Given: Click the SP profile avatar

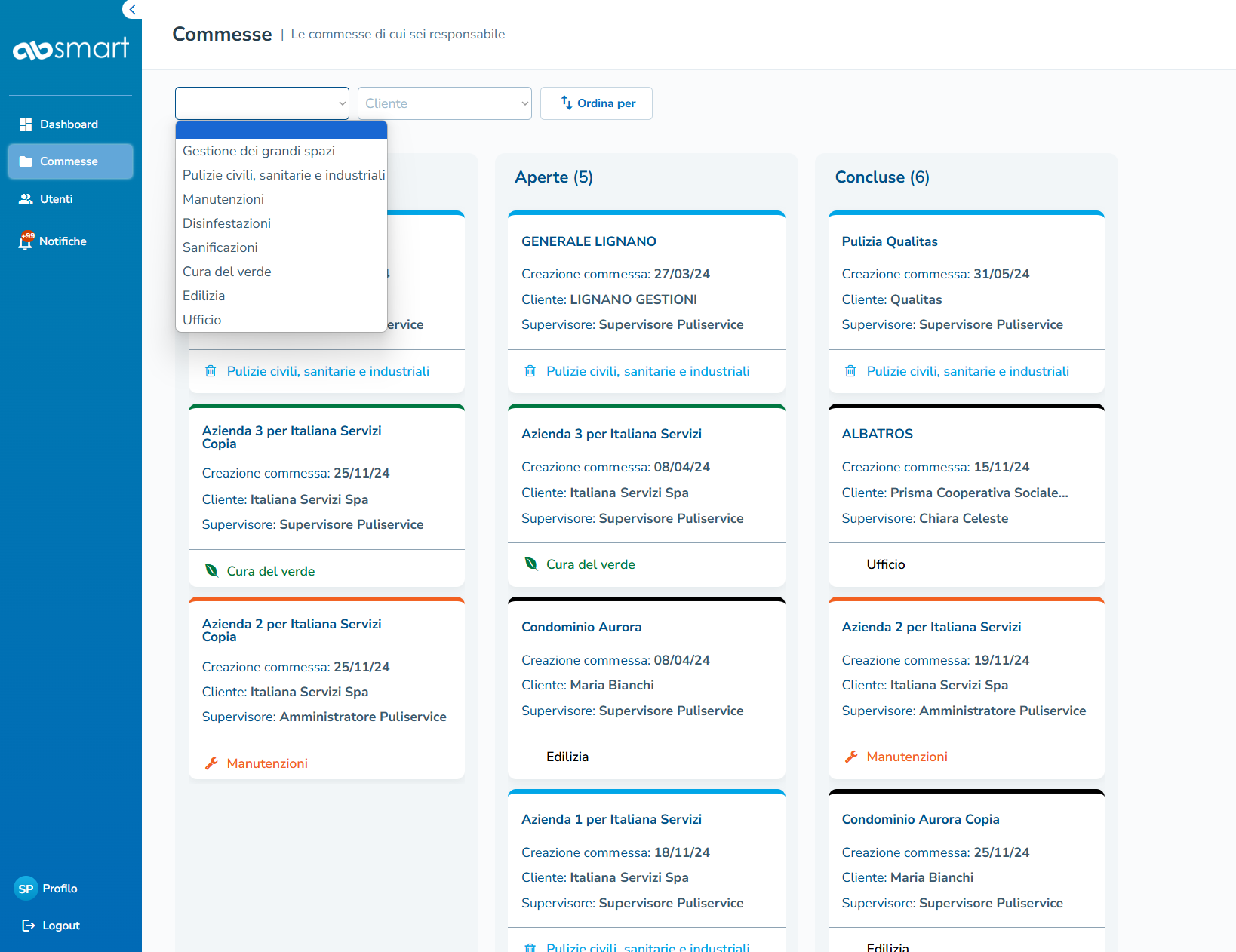Looking at the screenshot, I should point(26,889).
